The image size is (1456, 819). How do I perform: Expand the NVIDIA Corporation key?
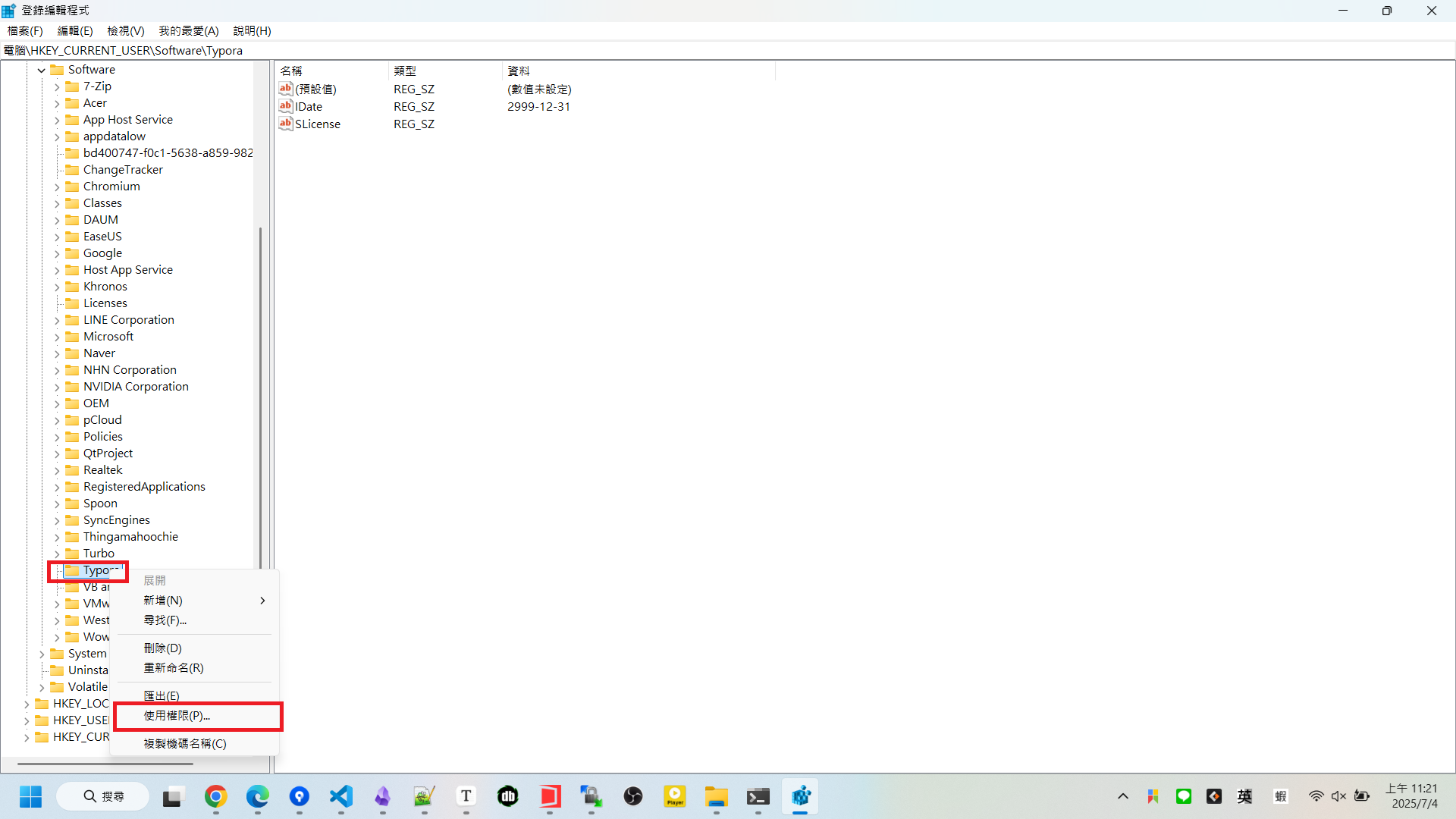pyautogui.click(x=57, y=387)
